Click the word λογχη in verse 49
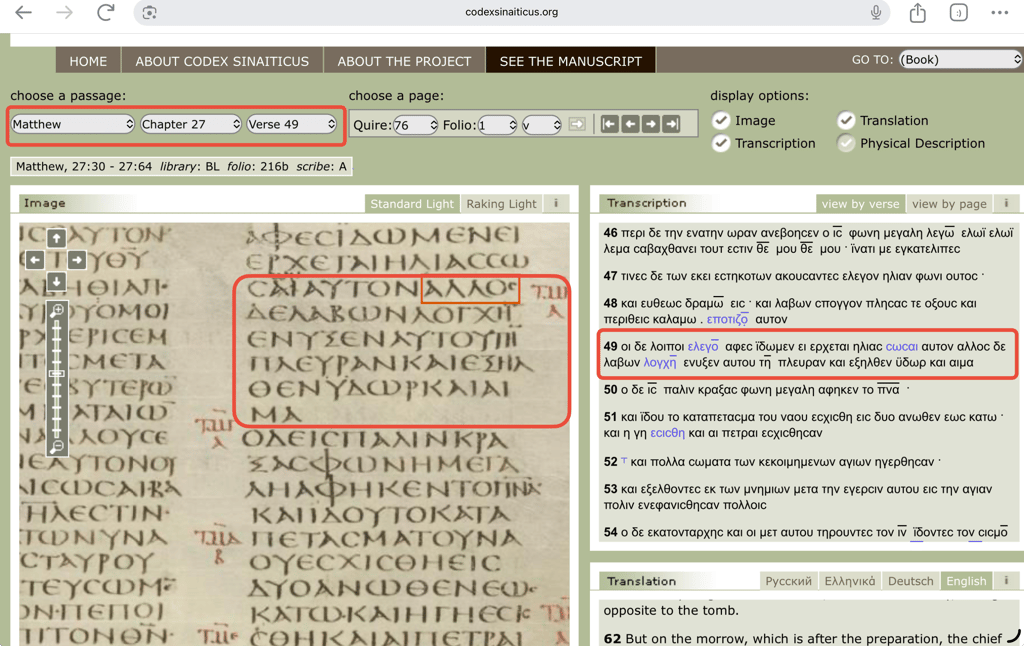1024x646 pixels. [x=660, y=363]
